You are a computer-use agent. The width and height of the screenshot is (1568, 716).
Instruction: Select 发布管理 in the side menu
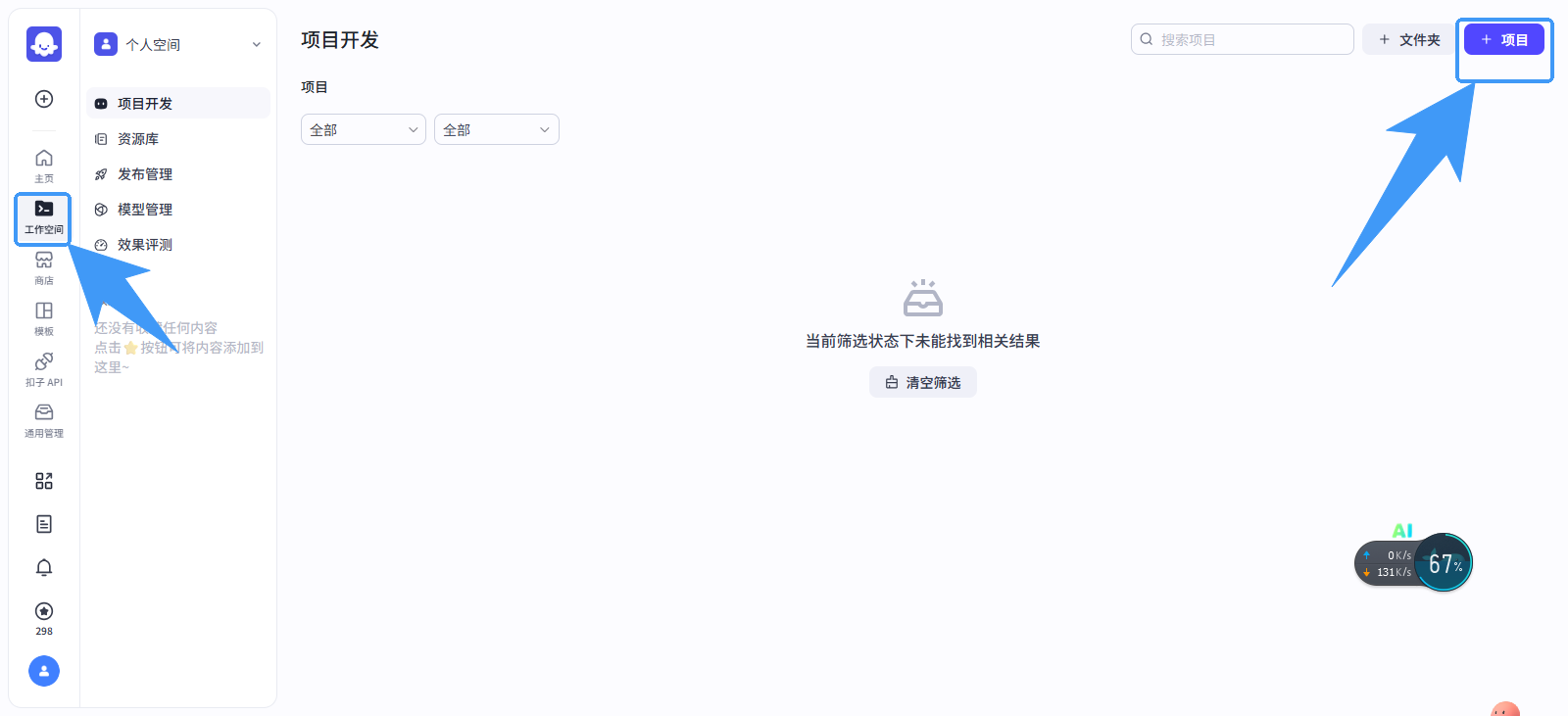(x=178, y=173)
